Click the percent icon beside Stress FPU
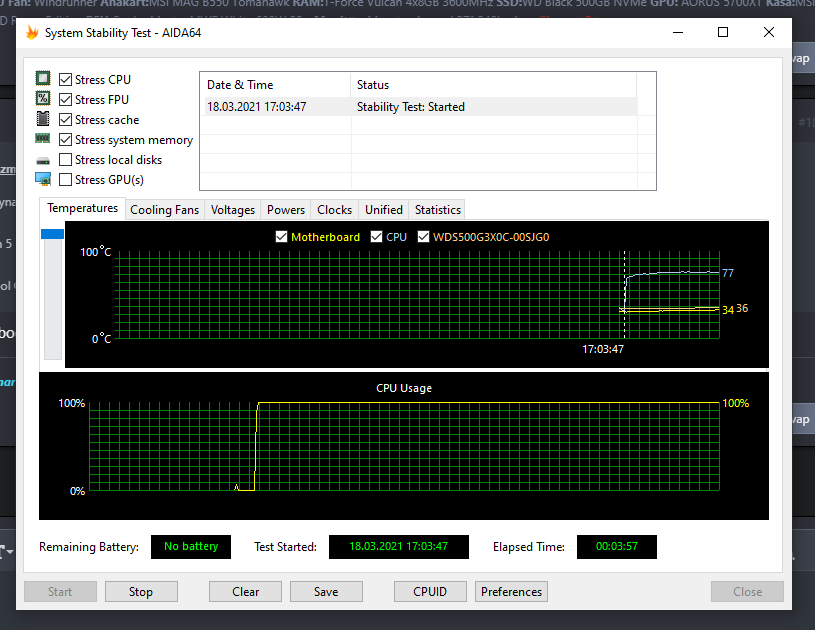 (x=43, y=98)
